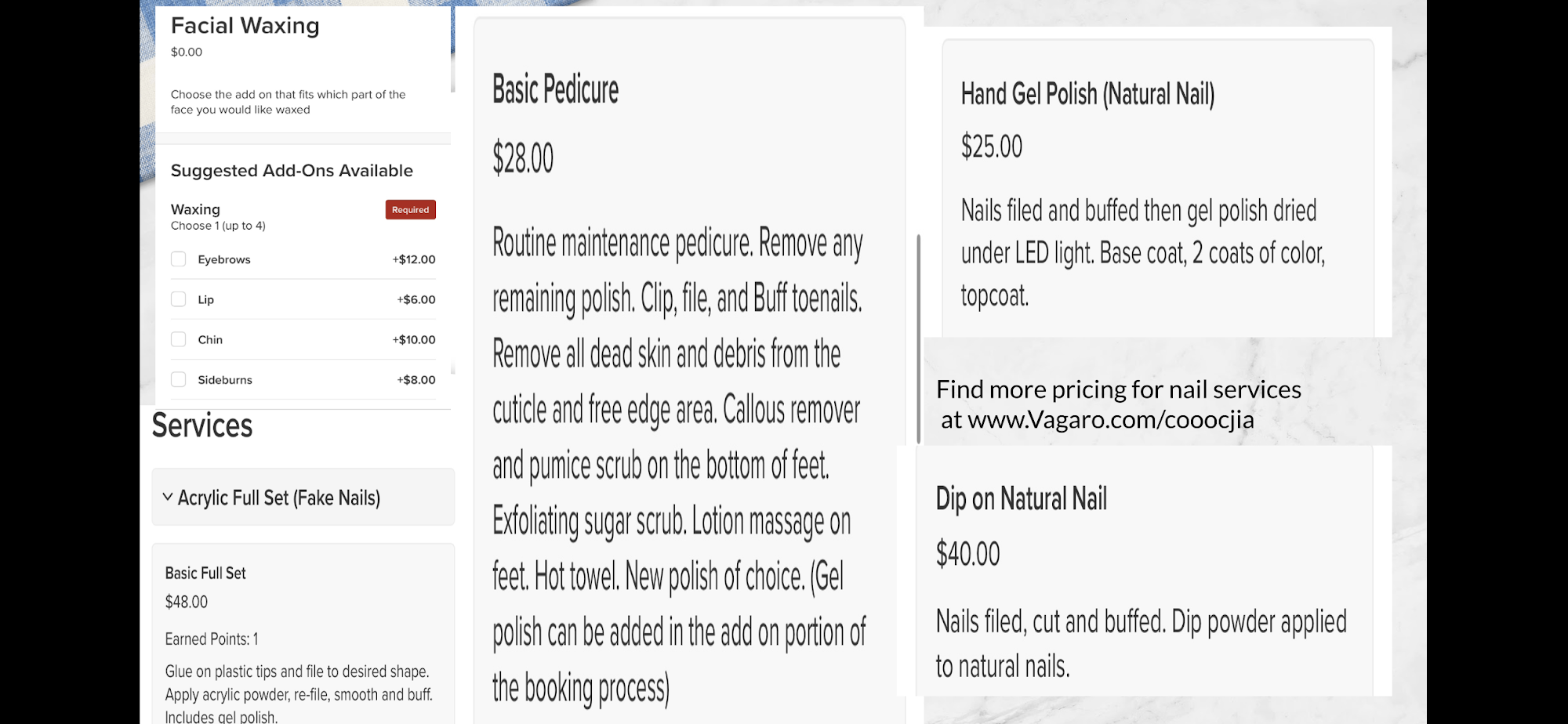Click the Suggested Add-Ons Available heading
The width and height of the screenshot is (1568, 724).
(292, 171)
